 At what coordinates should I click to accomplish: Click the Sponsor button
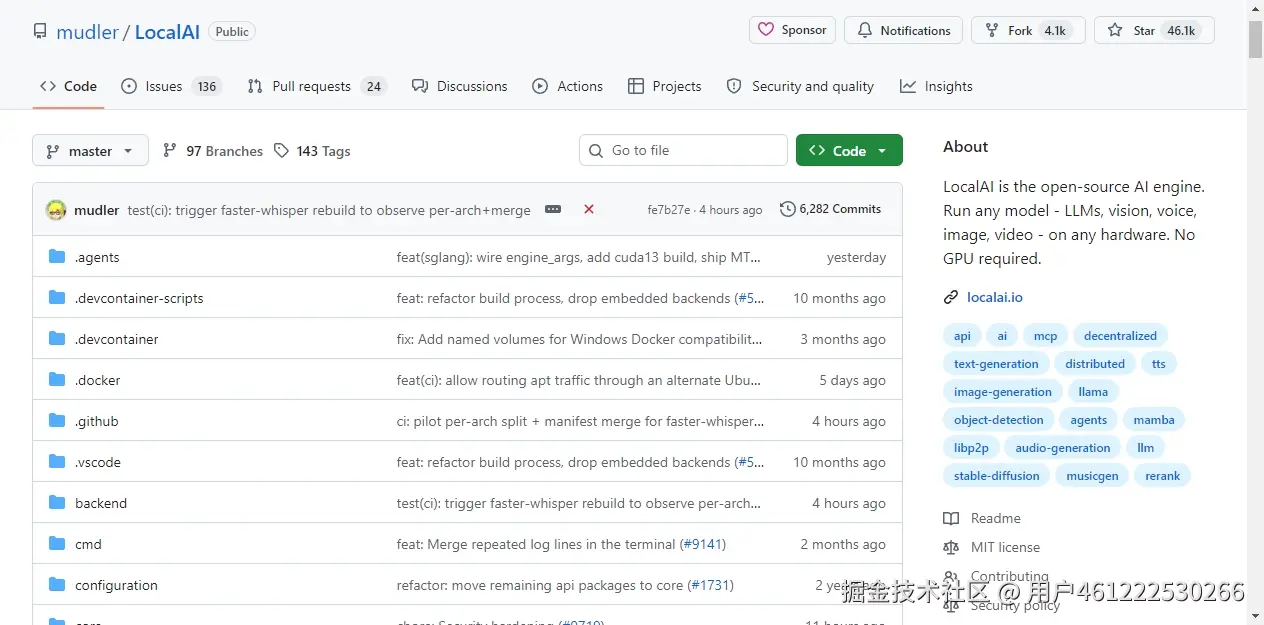(792, 30)
